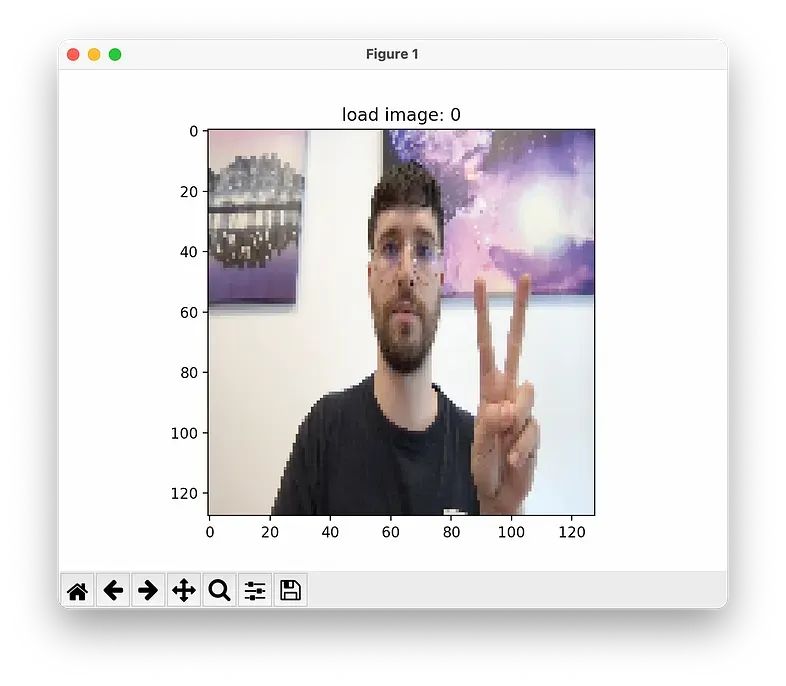The height and width of the screenshot is (686, 786).
Task: Click the 'Figure 1' window title
Action: click(x=392, y=54)
